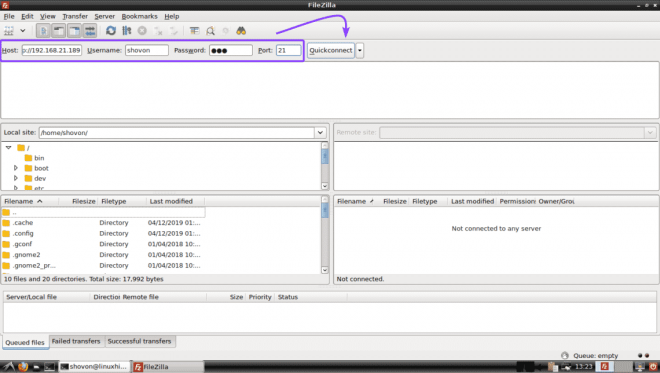Click the local file list vertical scrollbar
660x373 pixels.
325,234
